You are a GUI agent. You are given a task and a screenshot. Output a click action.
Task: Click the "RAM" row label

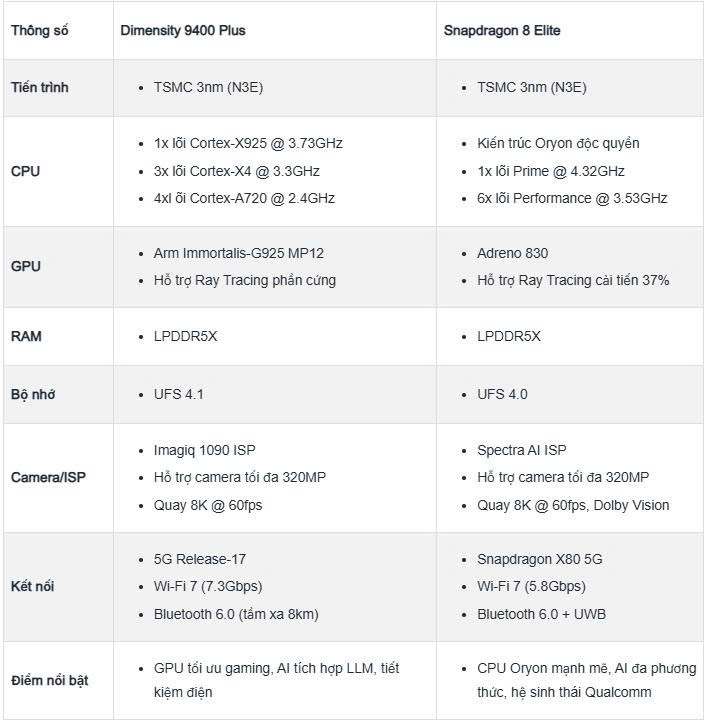(27, 336)
